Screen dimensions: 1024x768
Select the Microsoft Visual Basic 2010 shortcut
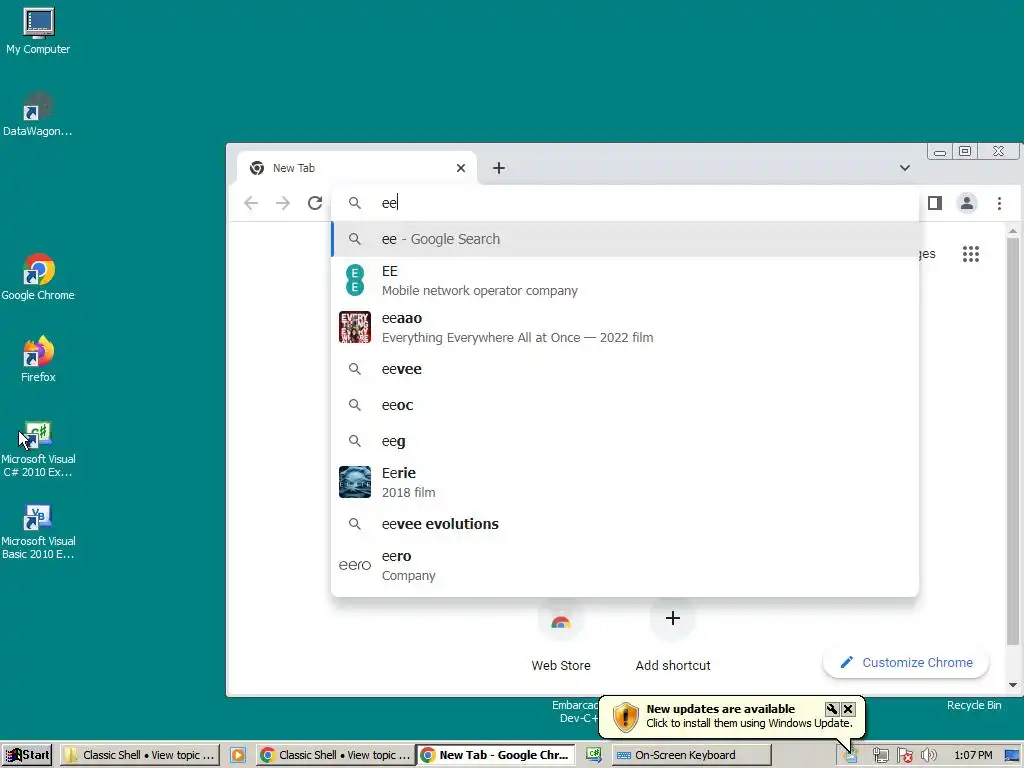pyautogui.click(x=38, y=532)
